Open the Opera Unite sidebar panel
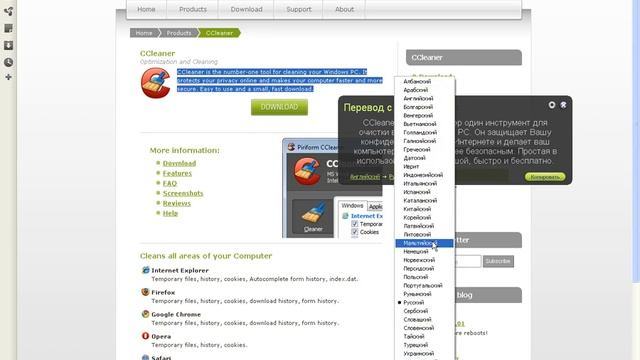This screenshot has width=640, height=360. point(8,11)
